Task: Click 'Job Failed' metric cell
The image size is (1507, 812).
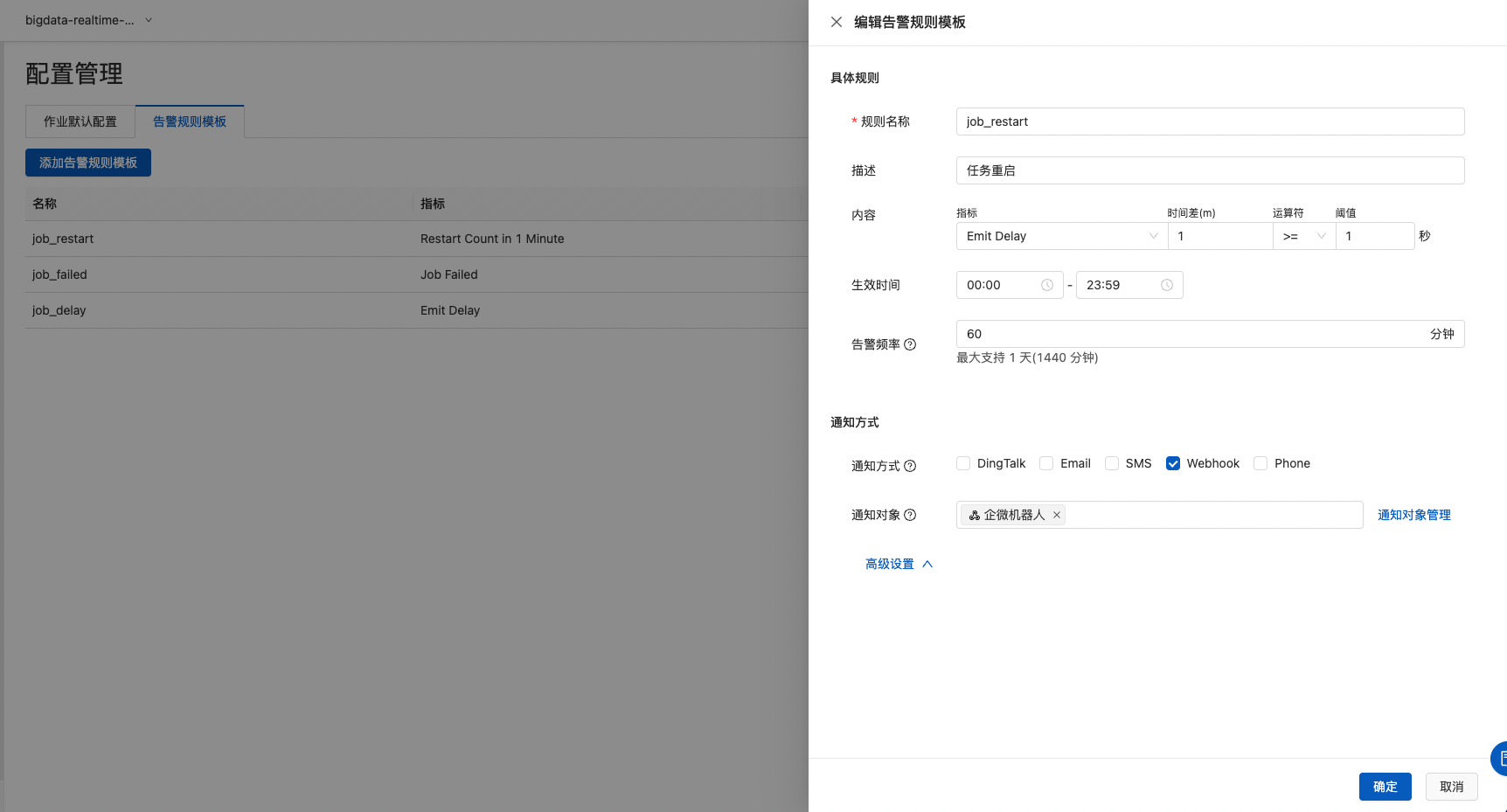Action: (449, 274)
